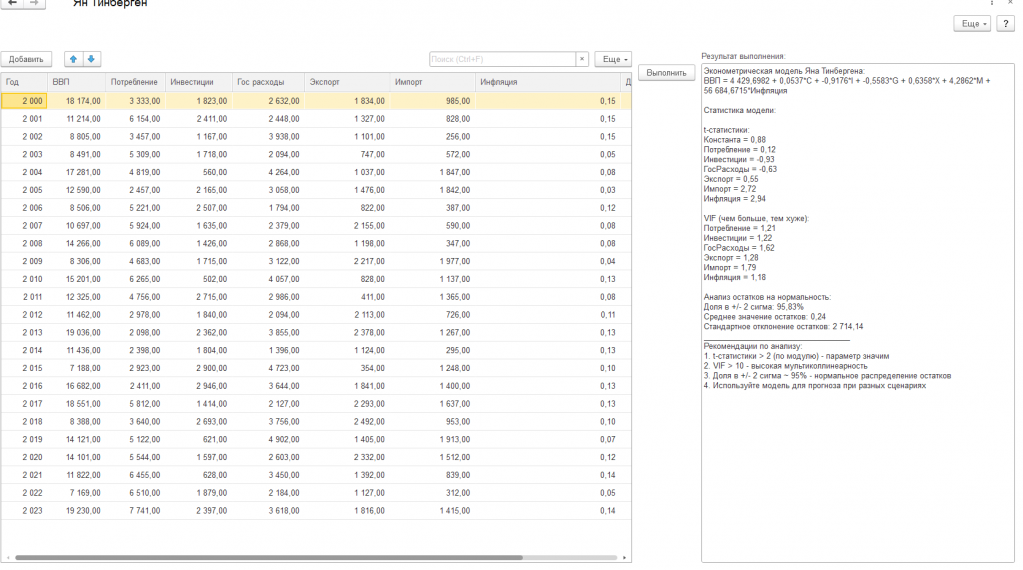Click the Инвестиции column header

[199, 82]
